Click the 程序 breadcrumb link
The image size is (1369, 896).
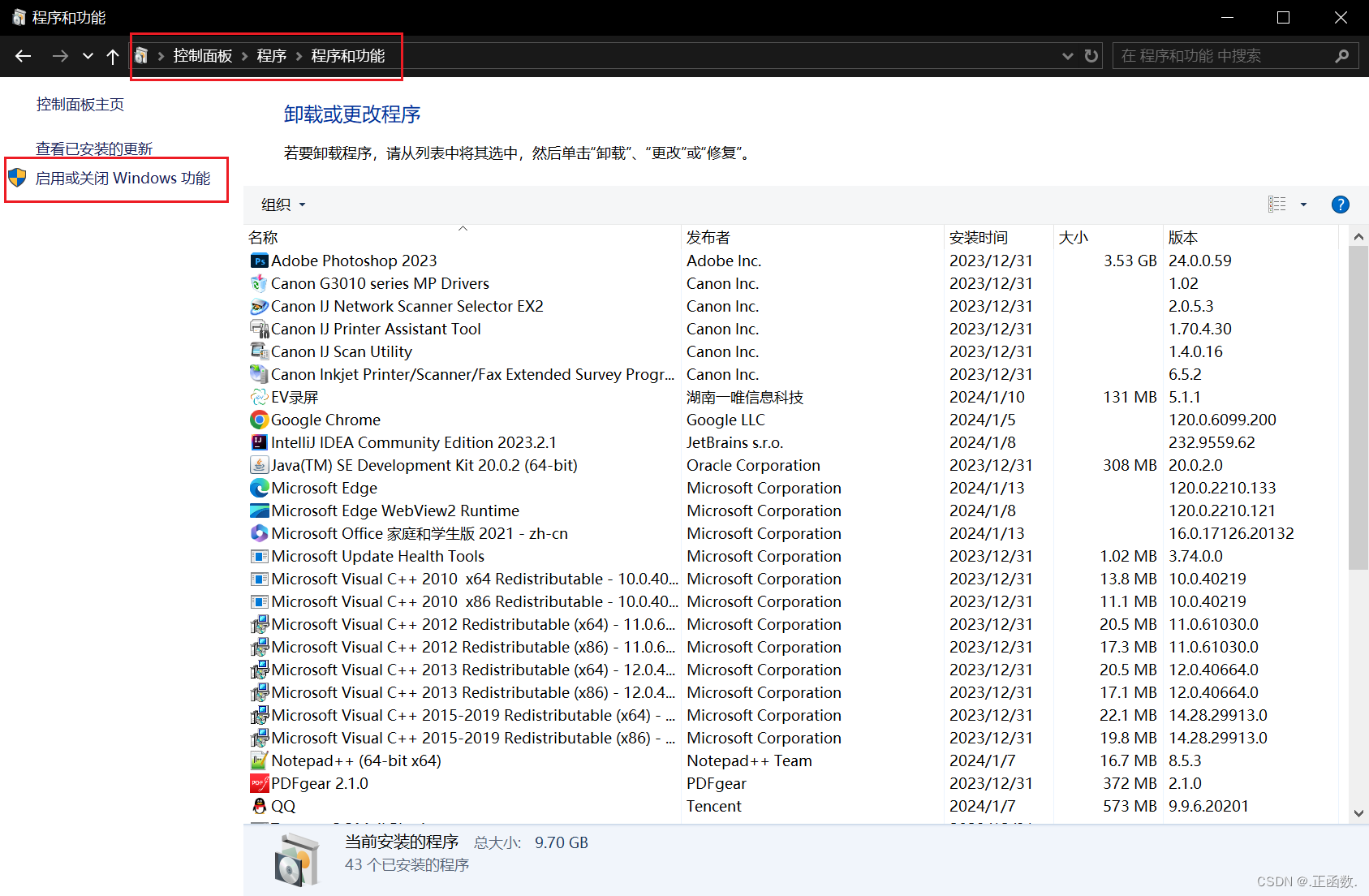click(x=272, y=56)
